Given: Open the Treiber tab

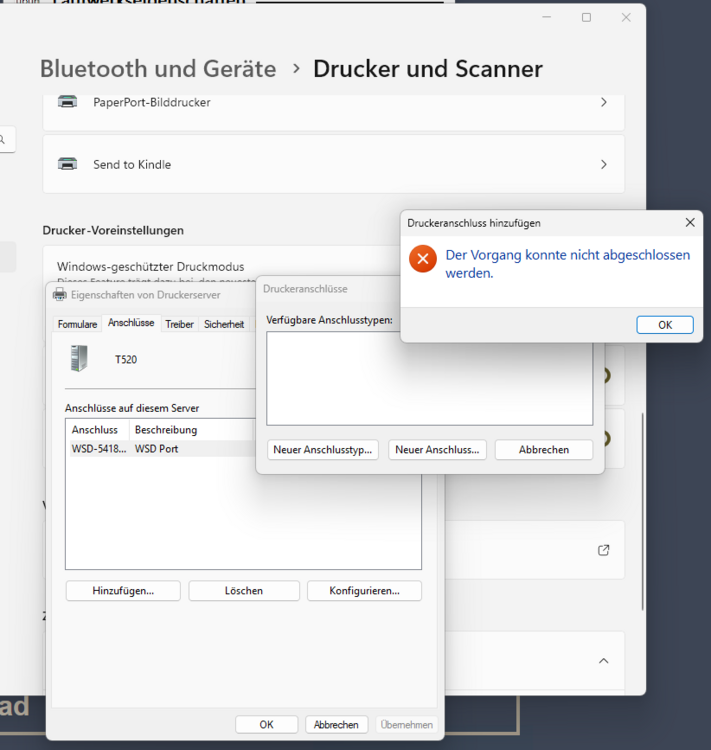Looking at the screenshot, I should [x=179, y=324].
